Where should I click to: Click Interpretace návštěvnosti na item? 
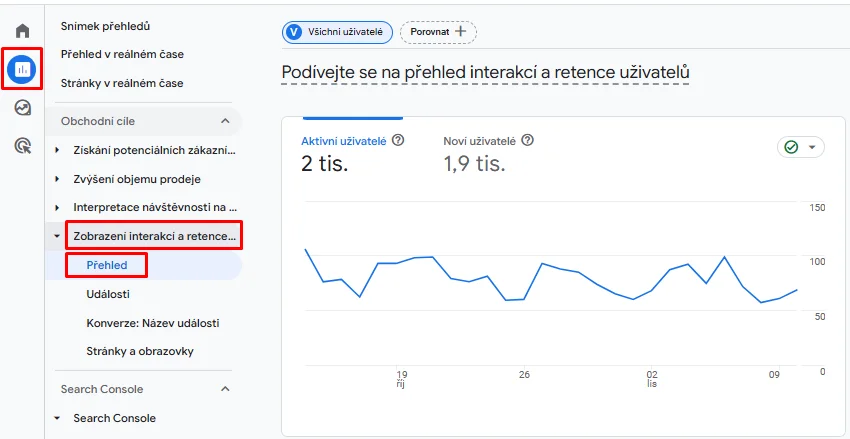click(155, 207)
